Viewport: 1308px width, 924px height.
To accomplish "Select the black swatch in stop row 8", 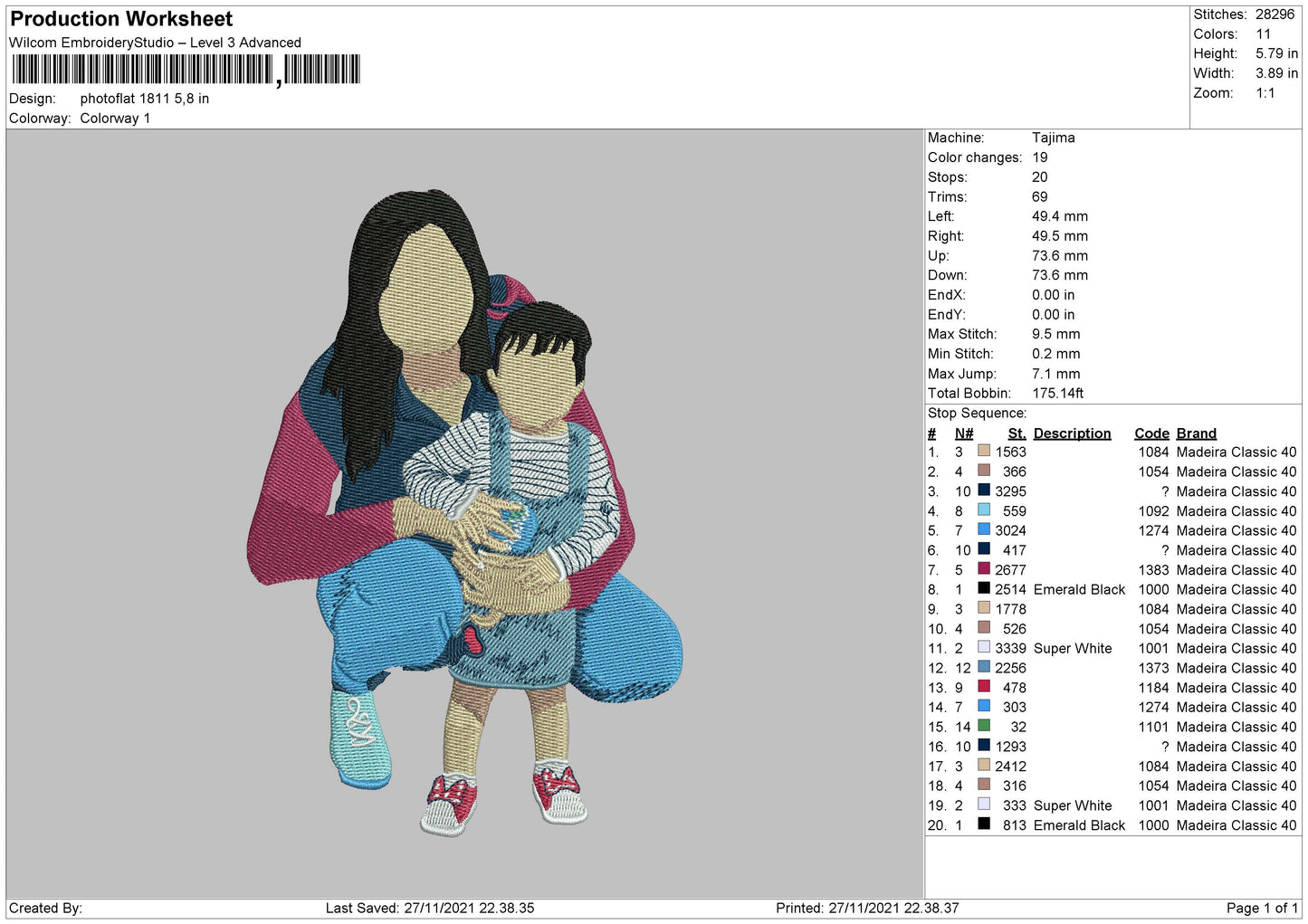I will [x=983, y=588].
